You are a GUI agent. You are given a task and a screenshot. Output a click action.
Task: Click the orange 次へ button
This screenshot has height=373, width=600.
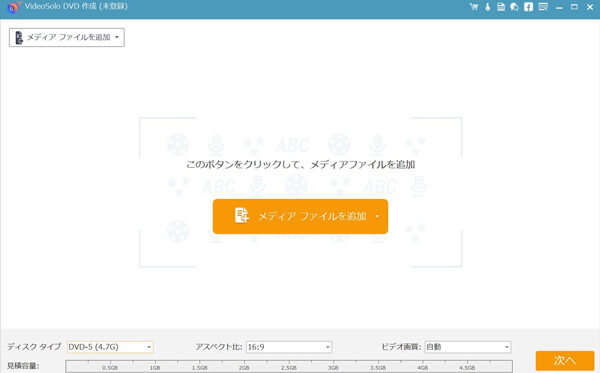(x=565, y=360)
